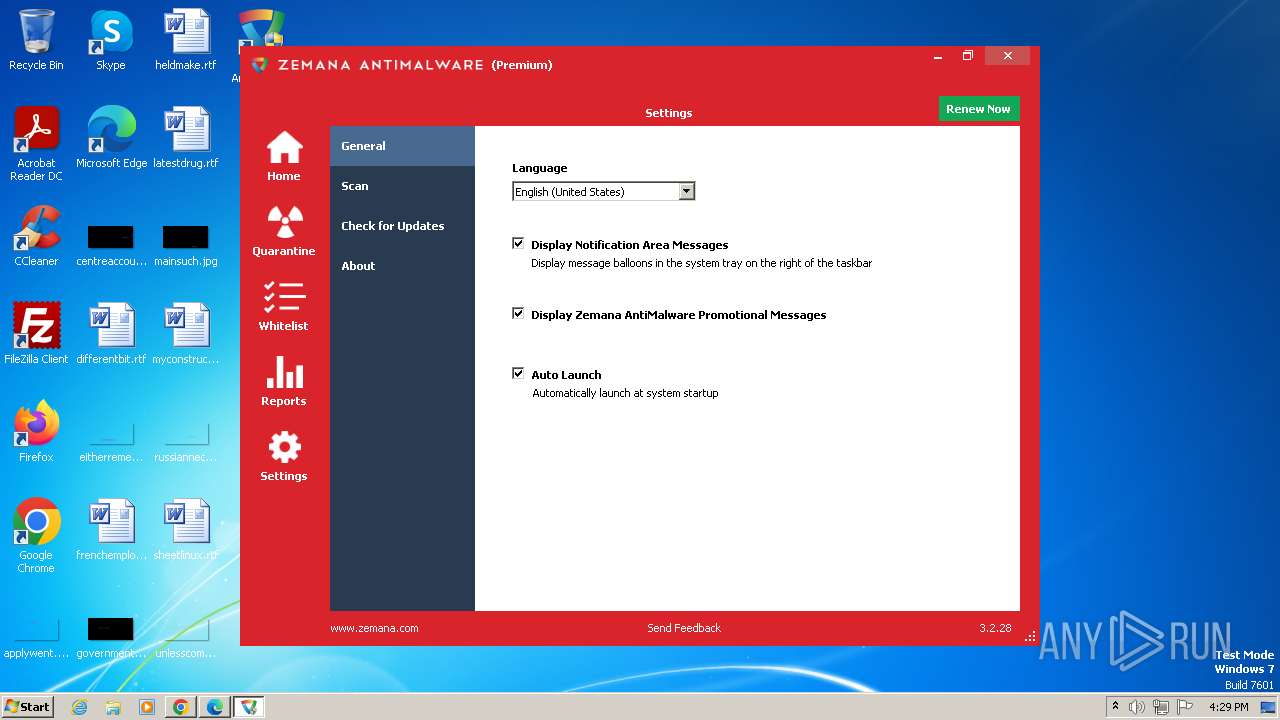Screen dimensions: 1280x720
Task: Select the Microsoft Edge desktop shortcut
Action: (111, 138)
